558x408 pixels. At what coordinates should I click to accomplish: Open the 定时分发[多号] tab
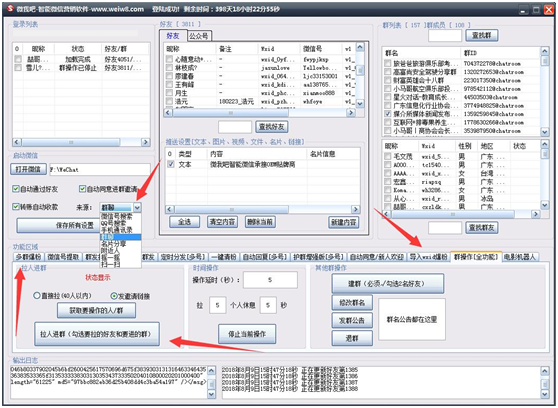point(183,257)
